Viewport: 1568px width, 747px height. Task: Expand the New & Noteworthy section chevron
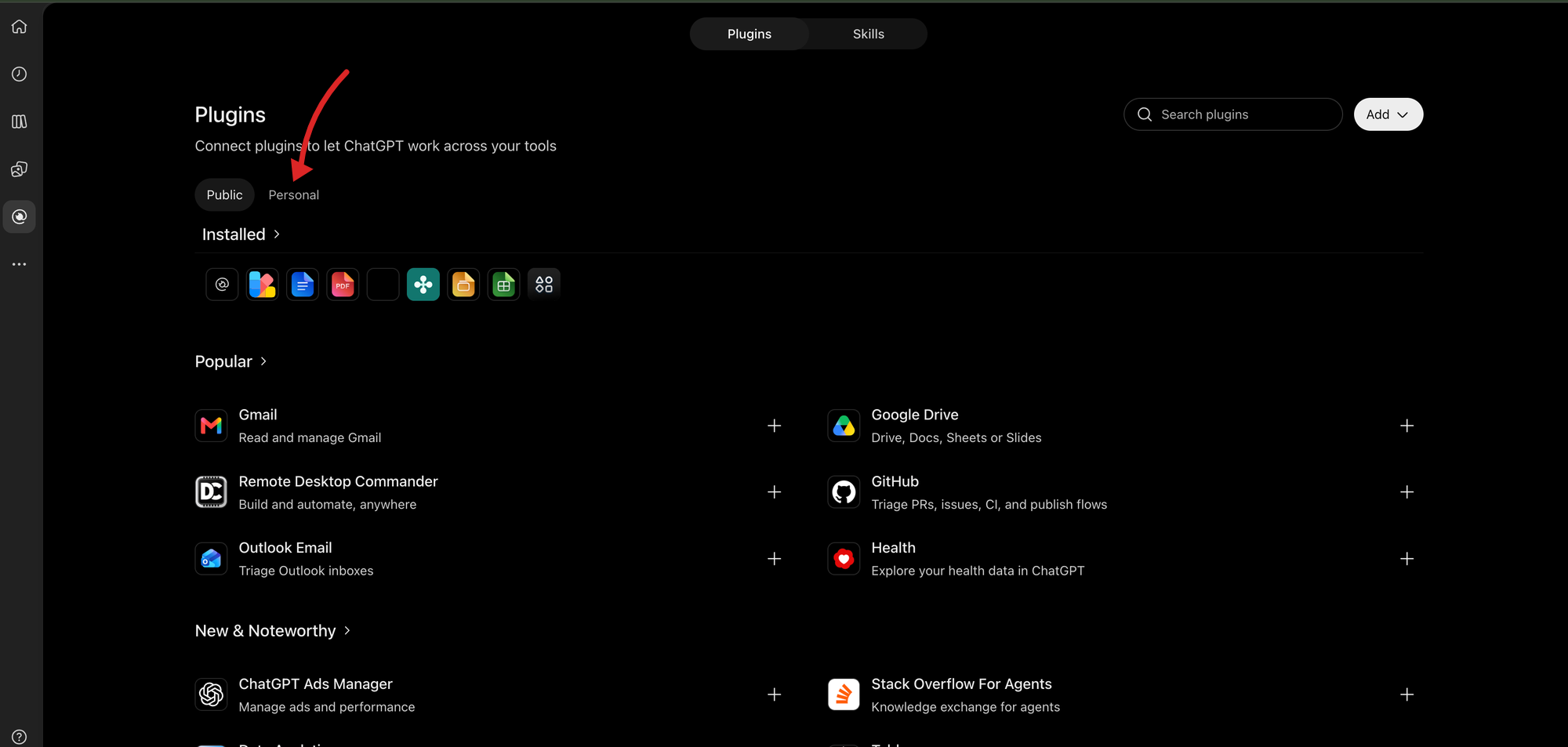click(x=347, y=631)
